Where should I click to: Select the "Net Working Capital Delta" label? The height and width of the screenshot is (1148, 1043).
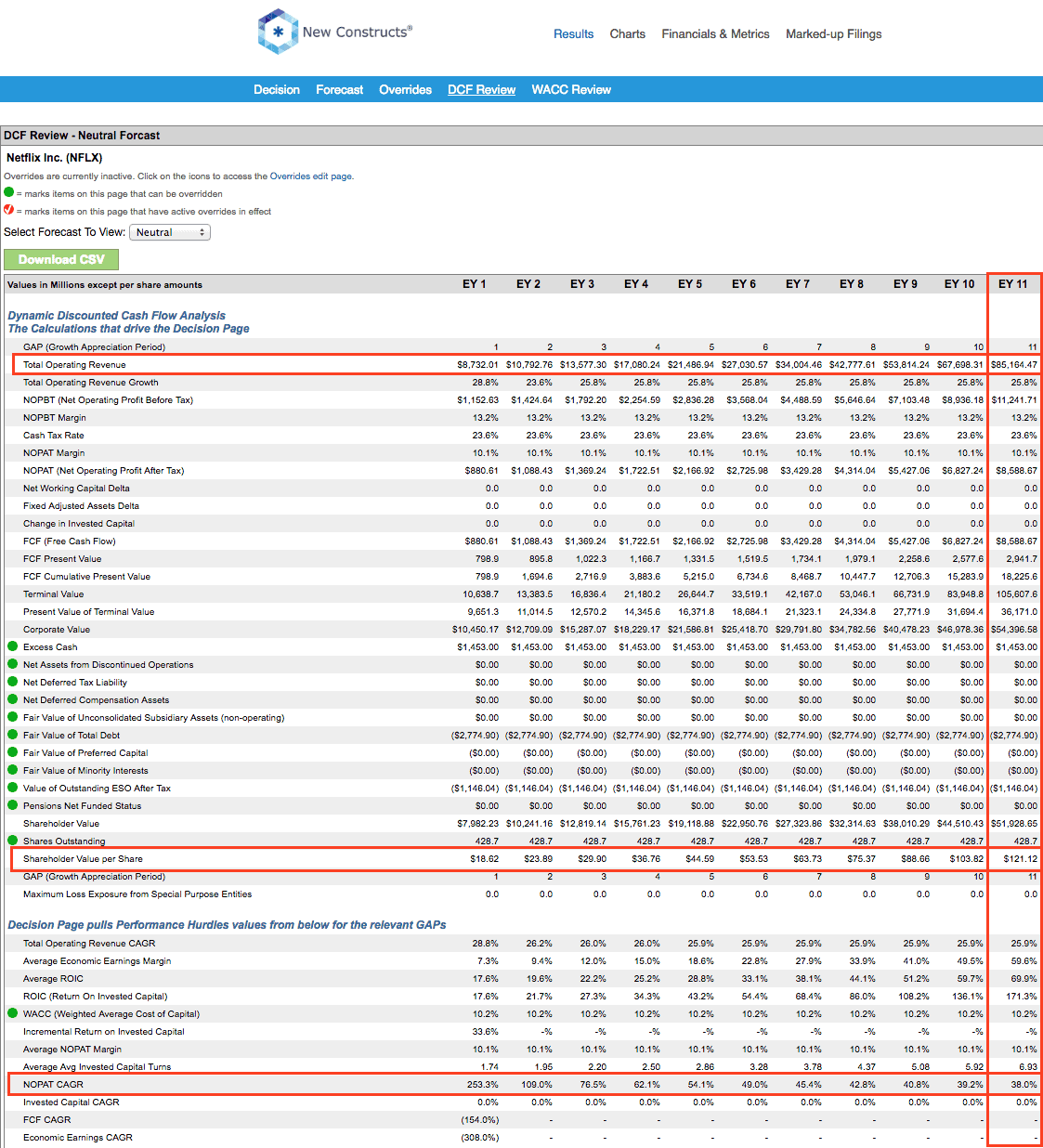pos(76,489)
